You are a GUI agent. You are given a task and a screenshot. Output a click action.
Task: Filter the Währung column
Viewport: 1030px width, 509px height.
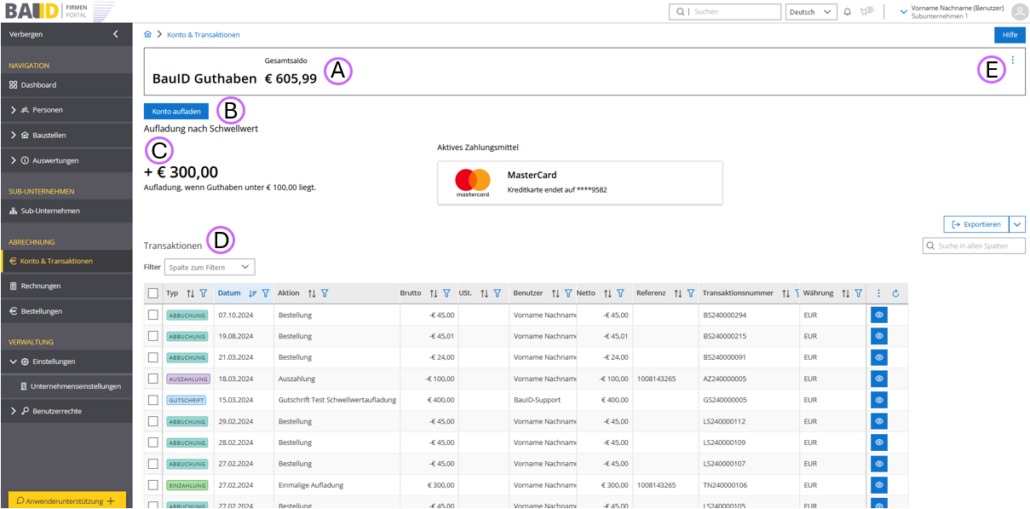859,294
